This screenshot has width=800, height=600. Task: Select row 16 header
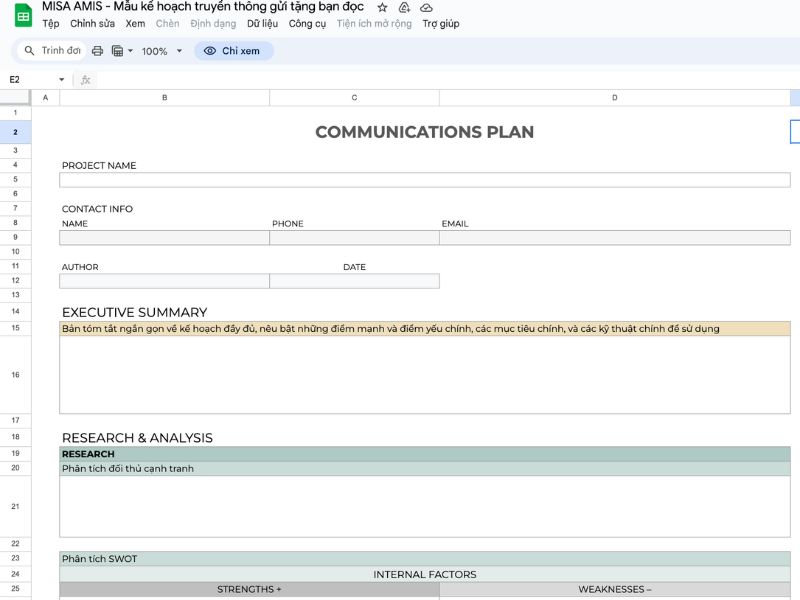tap(15, 375)
